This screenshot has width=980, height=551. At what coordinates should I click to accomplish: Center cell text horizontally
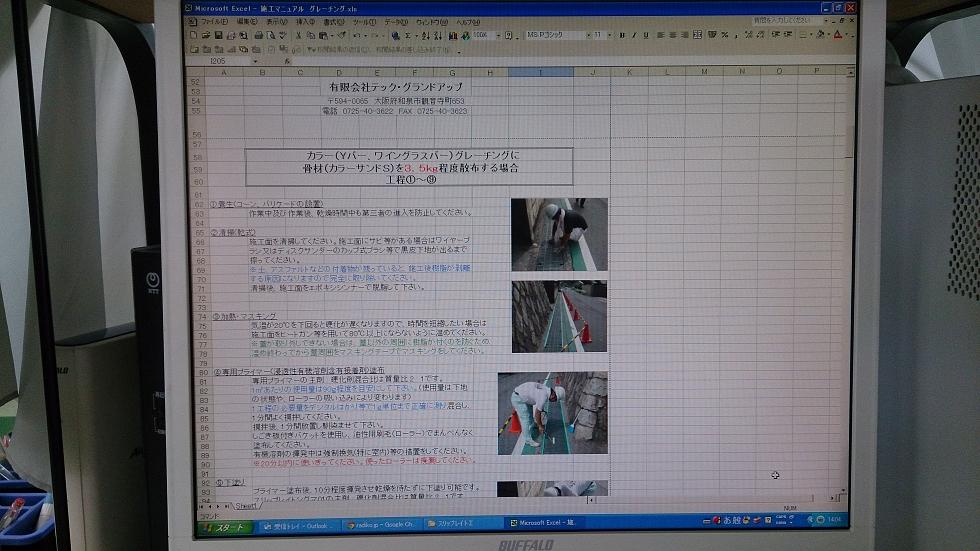point(674,35)
